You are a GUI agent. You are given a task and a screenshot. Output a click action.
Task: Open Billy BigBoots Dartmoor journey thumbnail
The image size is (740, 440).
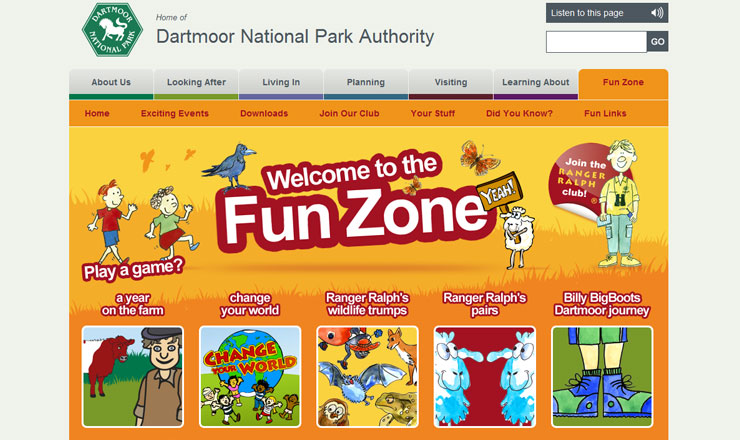(602, 377)
